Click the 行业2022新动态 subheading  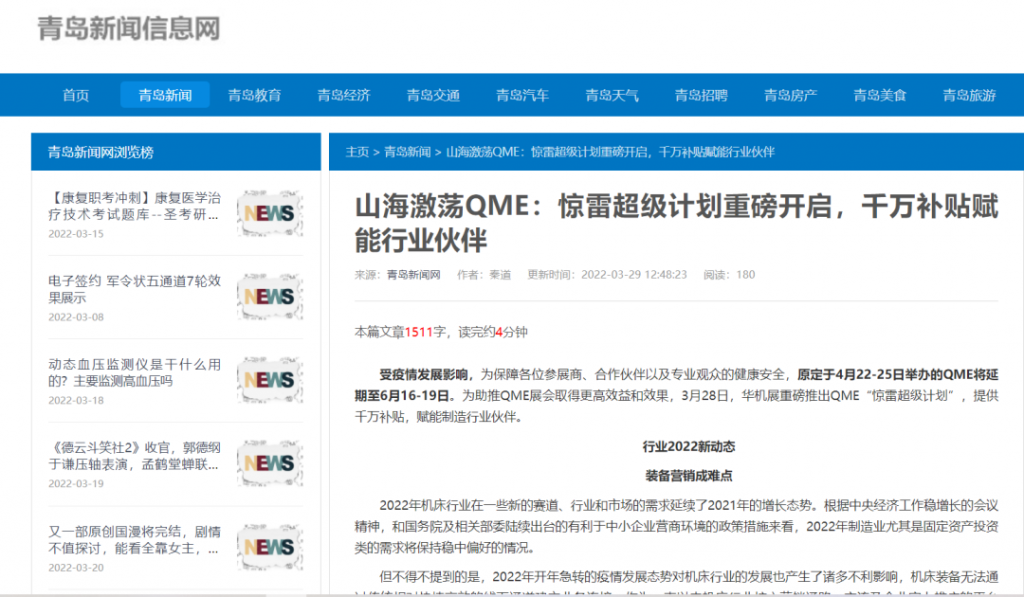[x=689, y=447]
